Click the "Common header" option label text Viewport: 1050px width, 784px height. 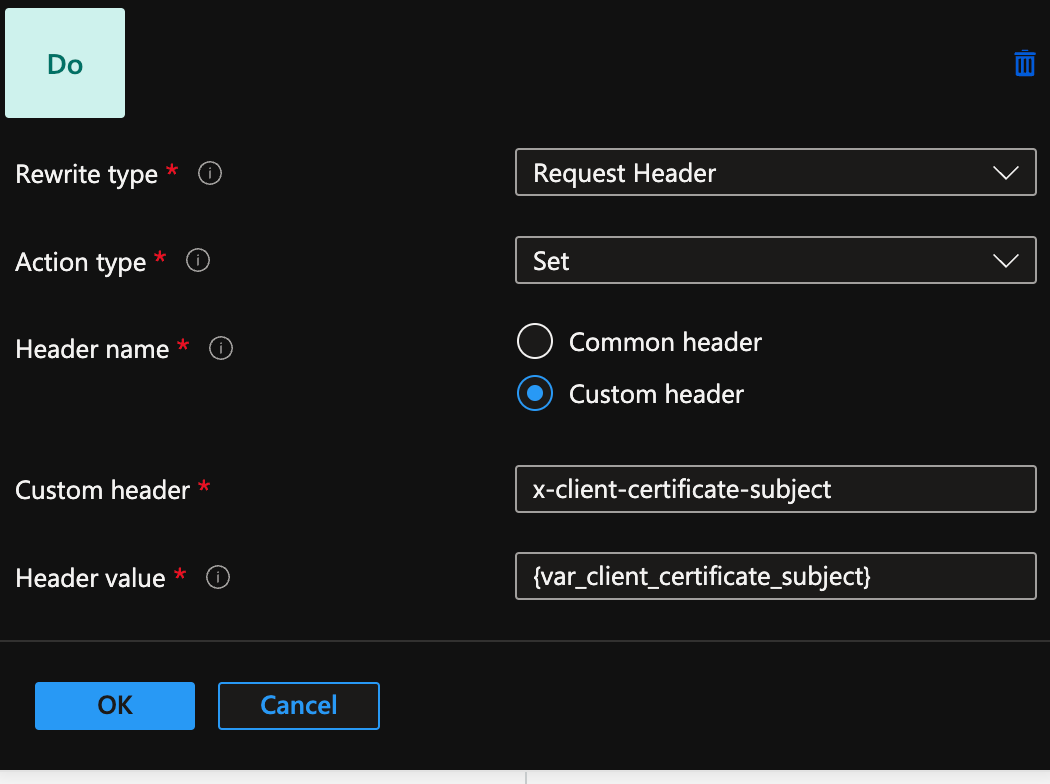(x=665, y=342)
